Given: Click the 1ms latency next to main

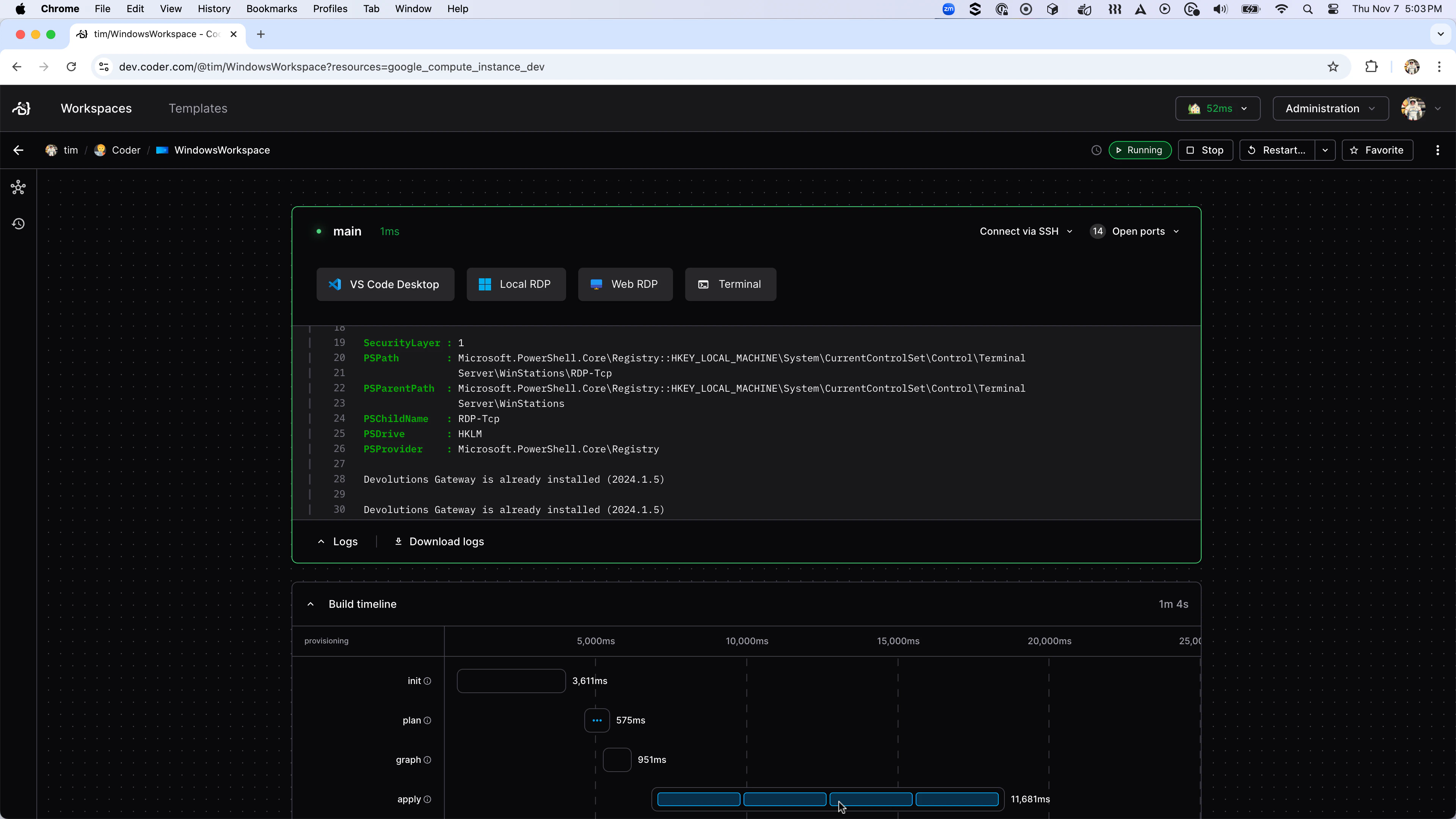Looking at the screenshot, I should 389,232.
